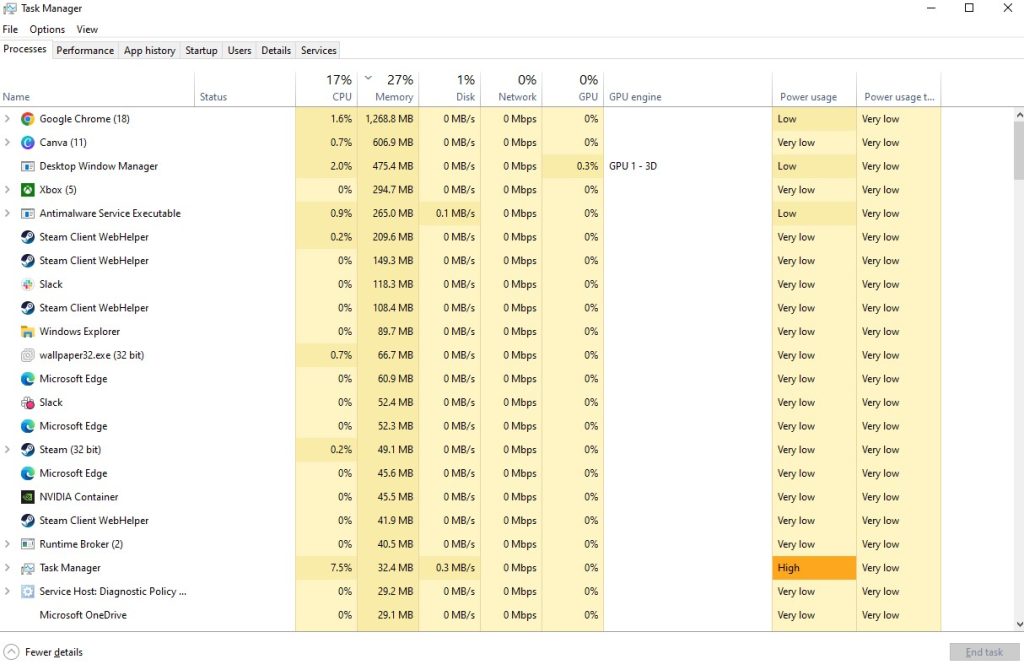Click the NVIDIA Container icon
Image resolution: width=1024 pixels, height=670 pixels.
point(27,497)
